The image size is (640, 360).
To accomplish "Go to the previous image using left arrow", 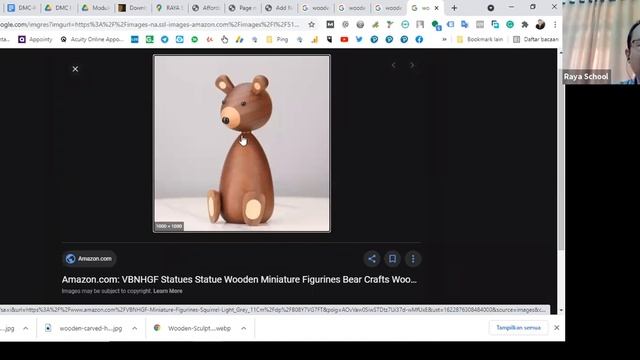I will pos(393,65).
